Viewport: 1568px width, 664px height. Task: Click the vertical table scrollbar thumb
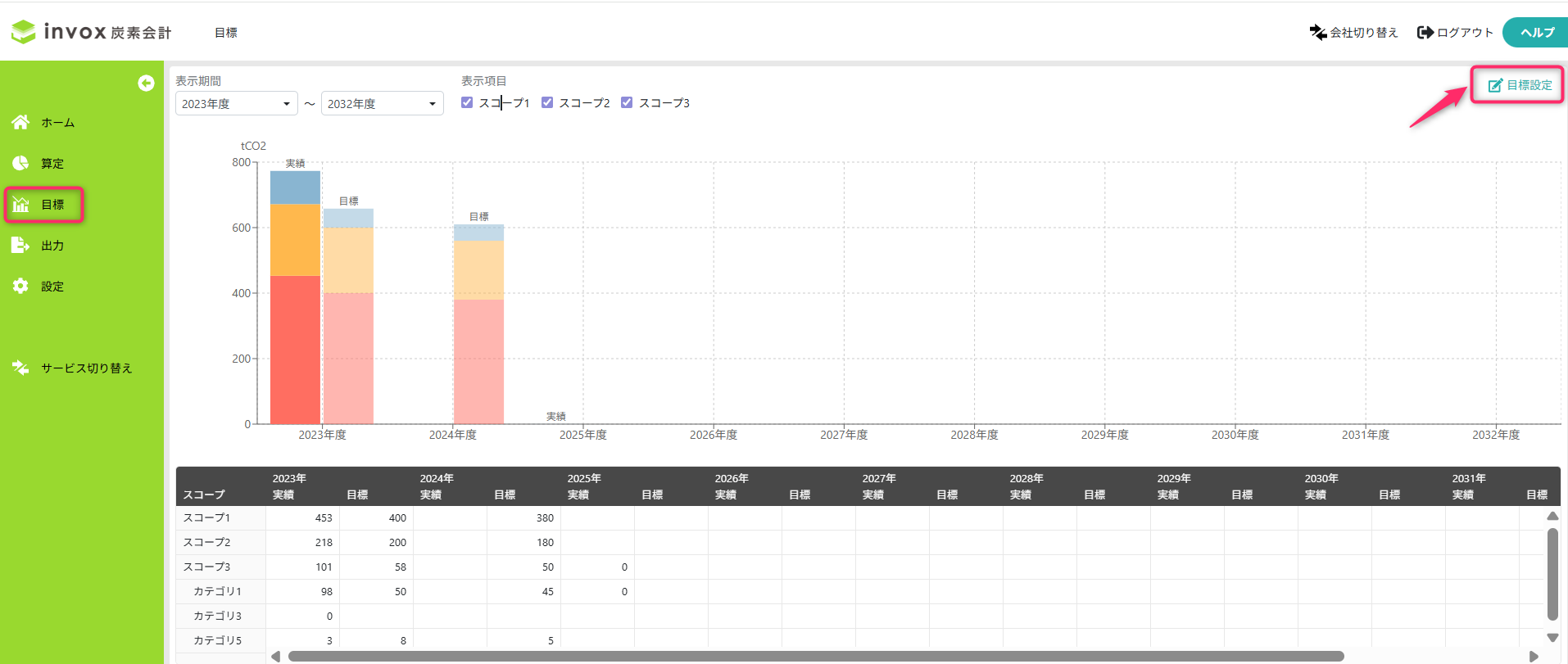pyautogui.click(x=1552, y=574)
